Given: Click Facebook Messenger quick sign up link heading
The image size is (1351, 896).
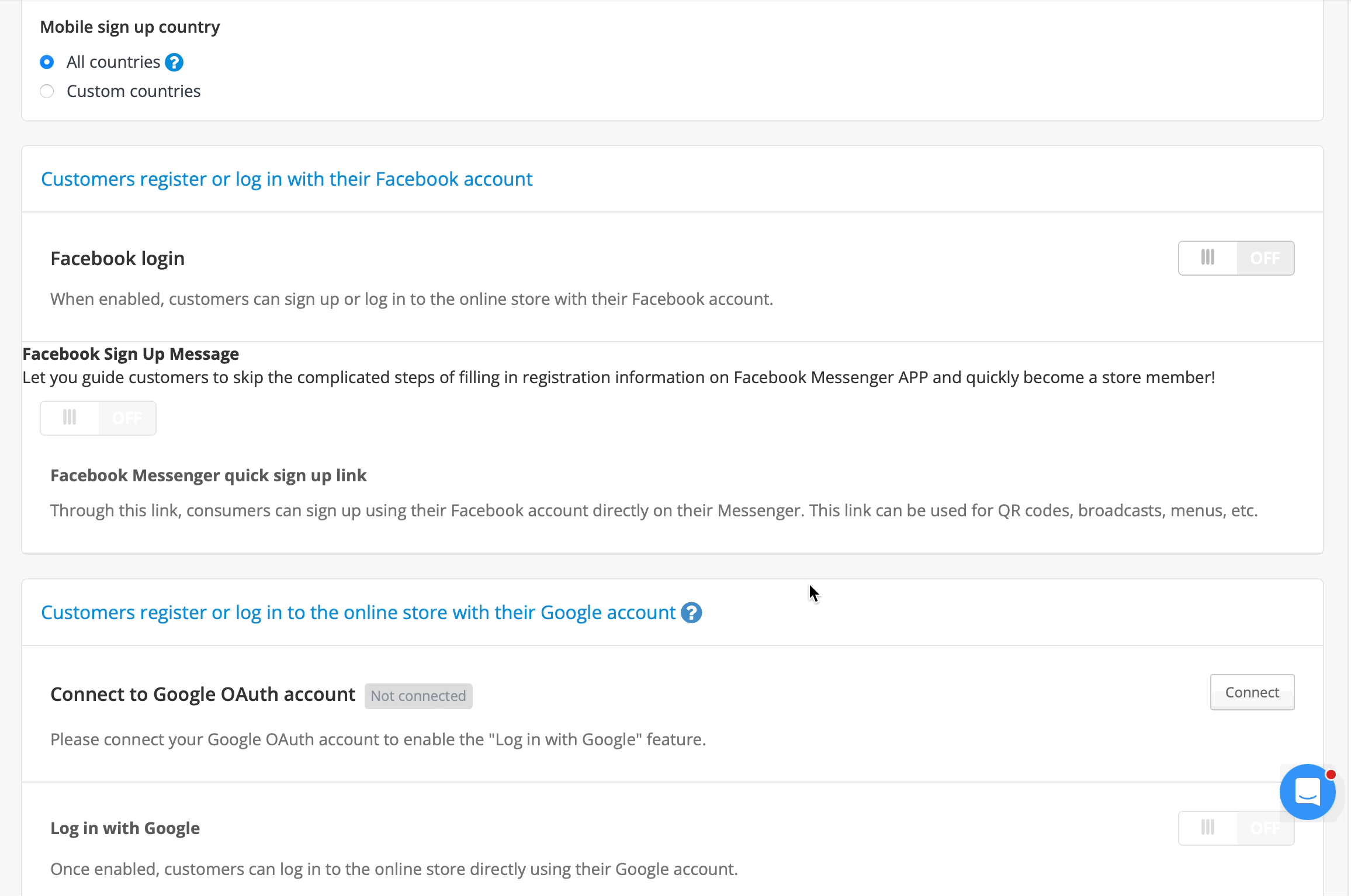Looking at the screenshot, I should coord(209,475).
